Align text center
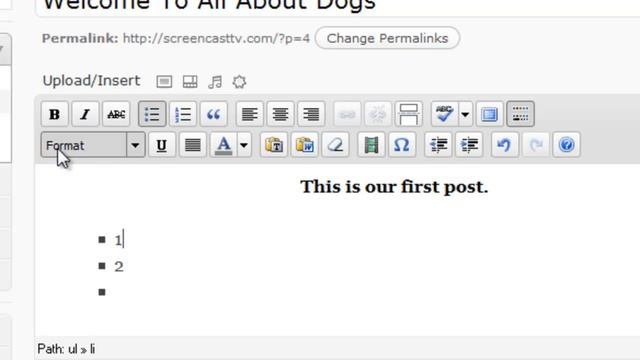 click(280, 114)
